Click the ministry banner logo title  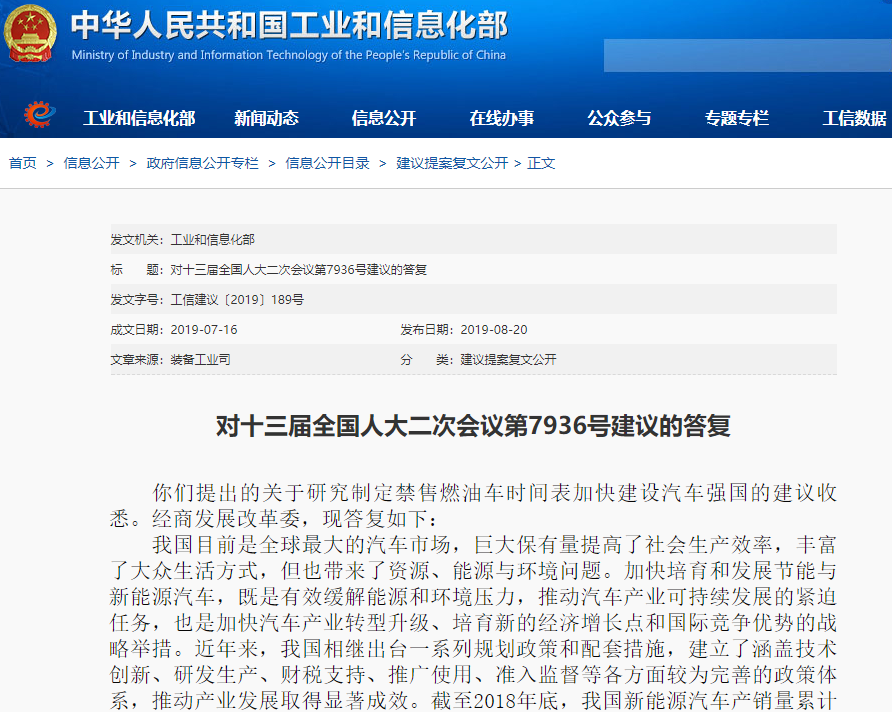pos(290,27)
